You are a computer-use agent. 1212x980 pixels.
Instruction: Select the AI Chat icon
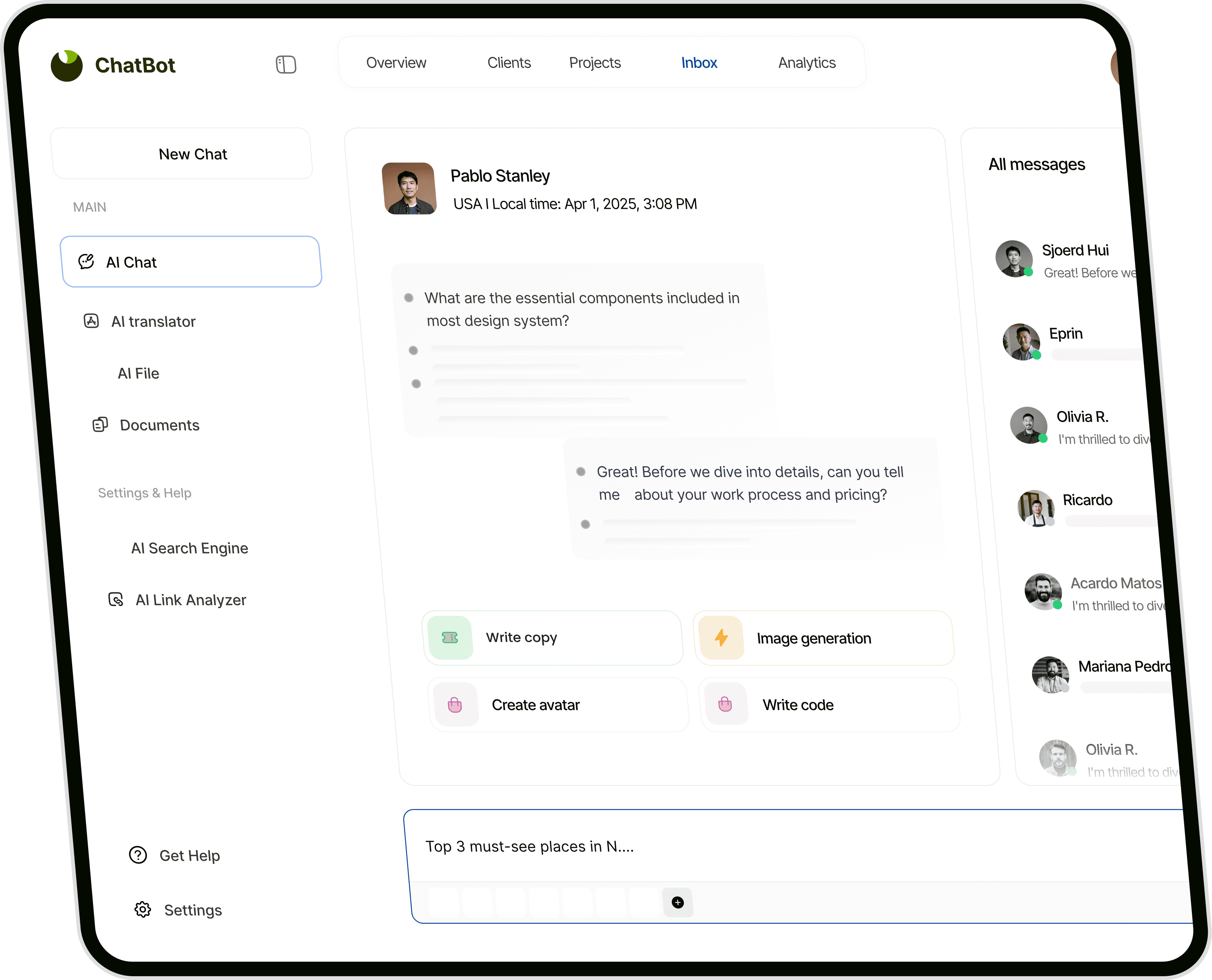(x=86, y=261)
